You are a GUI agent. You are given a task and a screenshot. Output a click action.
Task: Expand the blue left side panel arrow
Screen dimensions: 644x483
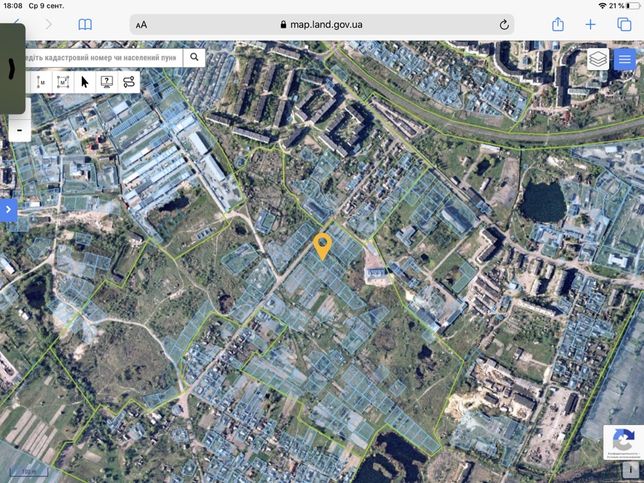coord(9,210)
